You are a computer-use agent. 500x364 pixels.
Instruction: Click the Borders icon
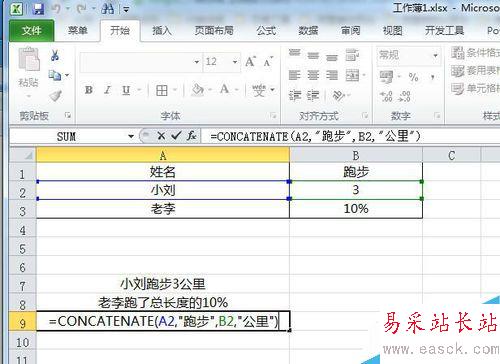[162, 90]
